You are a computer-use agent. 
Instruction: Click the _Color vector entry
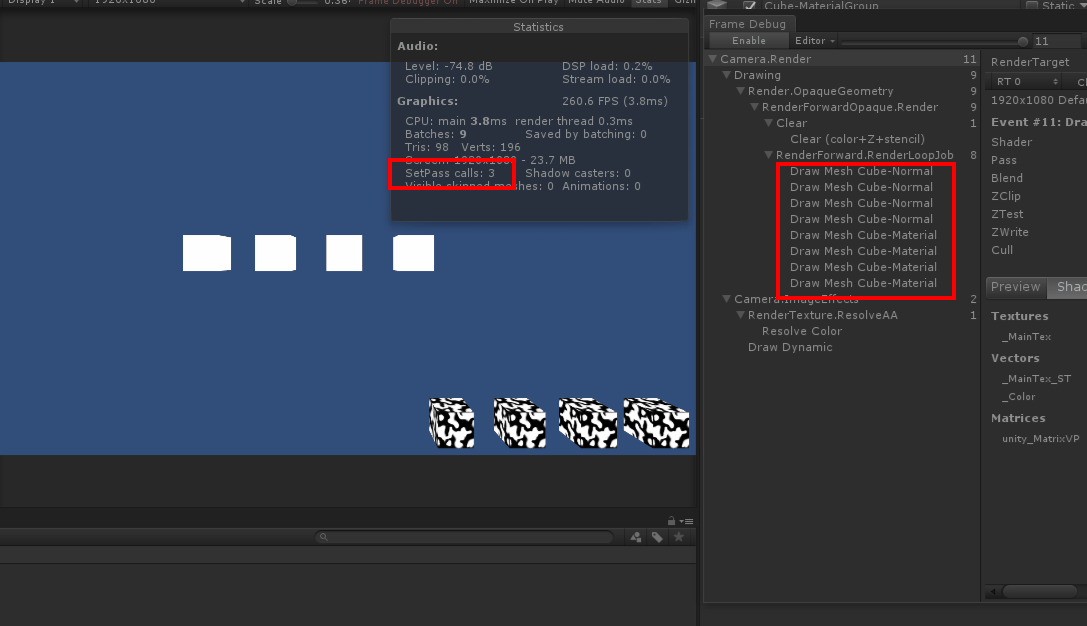click(x=1018, y=397)
